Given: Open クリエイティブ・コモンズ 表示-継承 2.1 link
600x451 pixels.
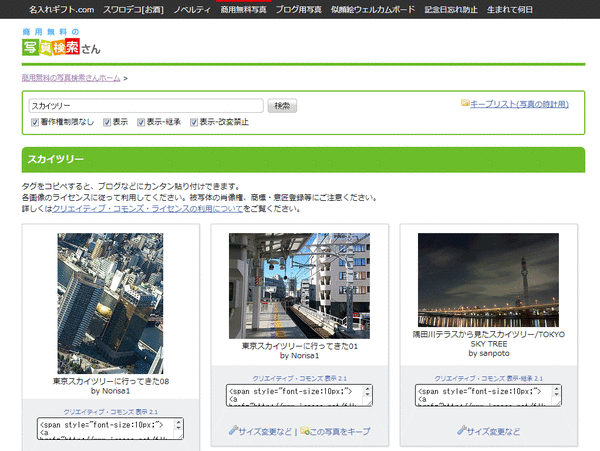Looking at the screenshot, I should click(489, 378).
